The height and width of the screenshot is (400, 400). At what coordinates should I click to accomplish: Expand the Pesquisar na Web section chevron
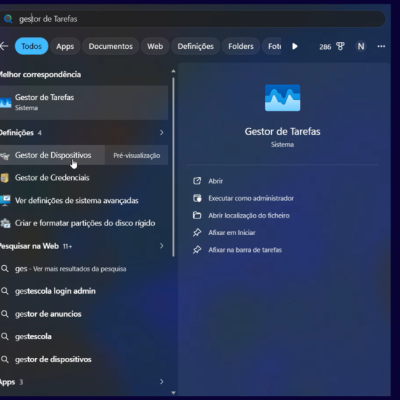click(x=162, y=246)
